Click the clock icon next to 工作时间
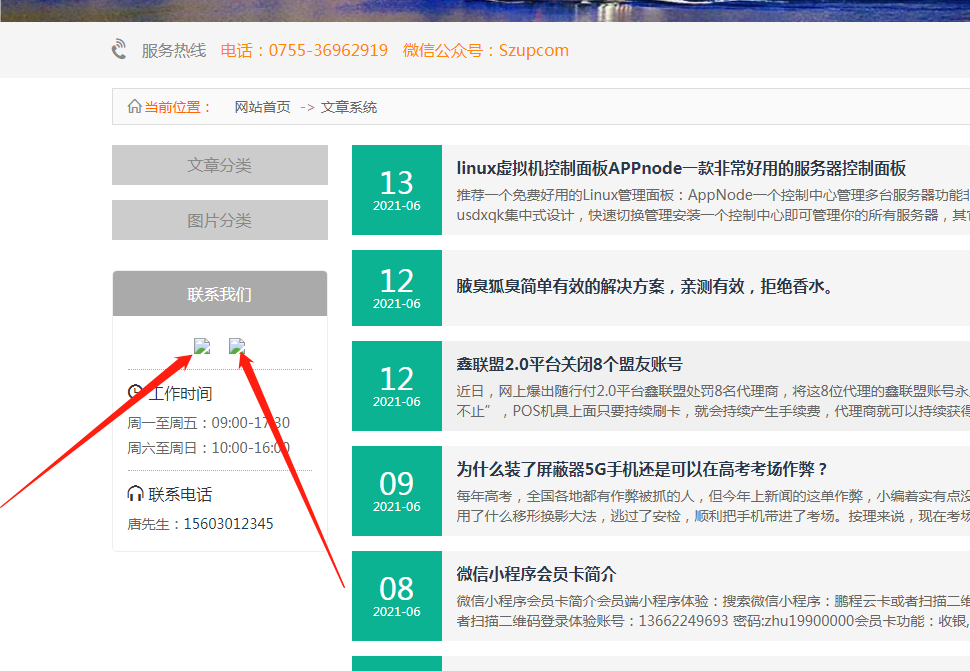Viewport: 970px width, 671px height. tap(136, 393)
